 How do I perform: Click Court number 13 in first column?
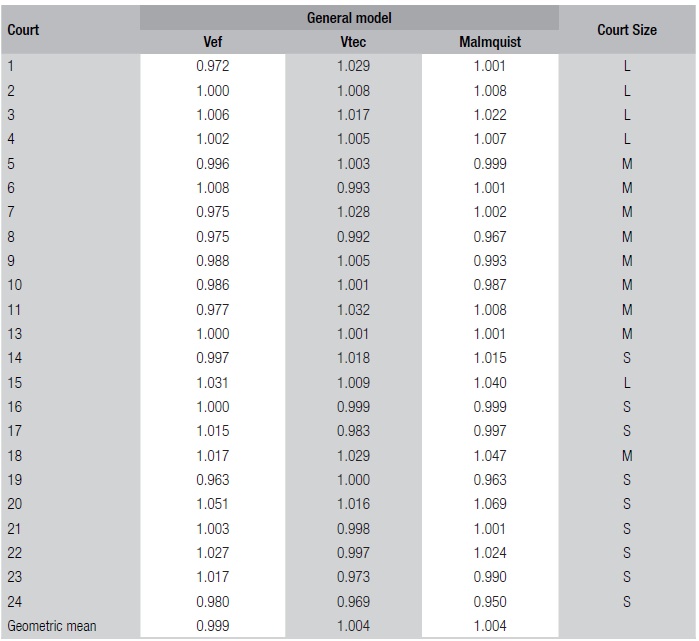coord(14,334)
